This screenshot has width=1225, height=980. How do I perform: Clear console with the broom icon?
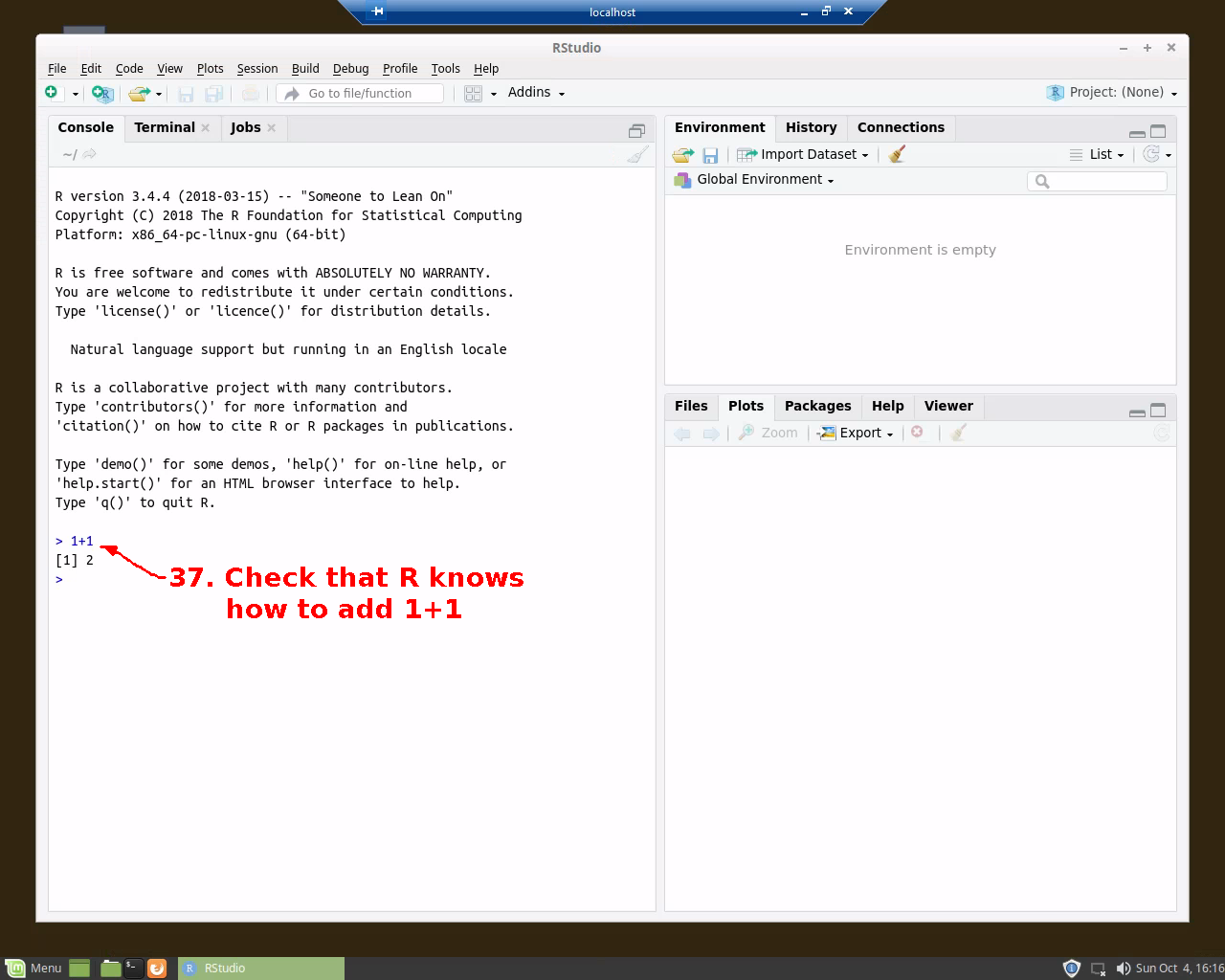coord(637,154)
